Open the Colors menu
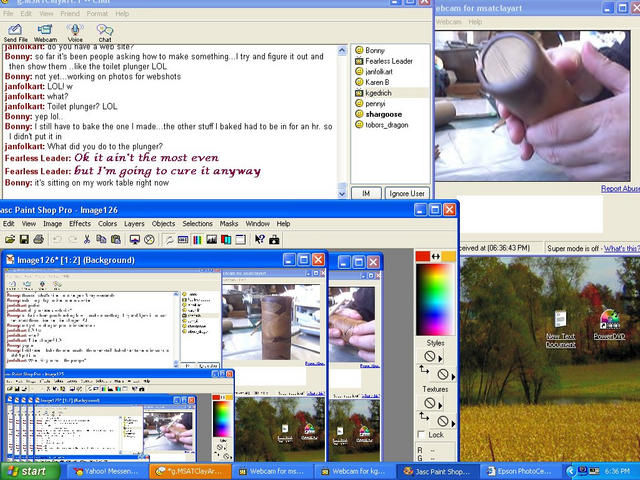The width and height of the screenshot is (640, 480). tap(107, 224)
